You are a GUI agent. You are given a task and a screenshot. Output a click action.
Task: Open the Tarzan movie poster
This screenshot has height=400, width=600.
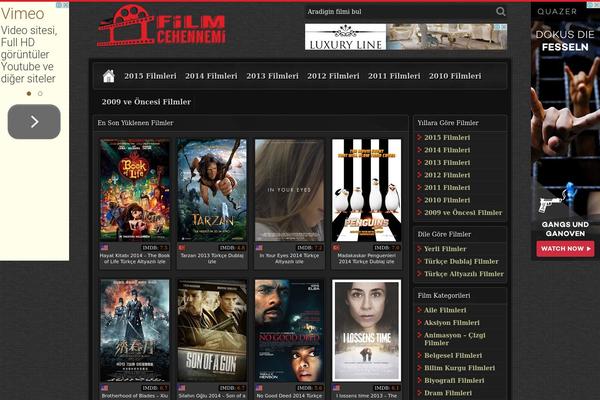click(x=212, y=190)
